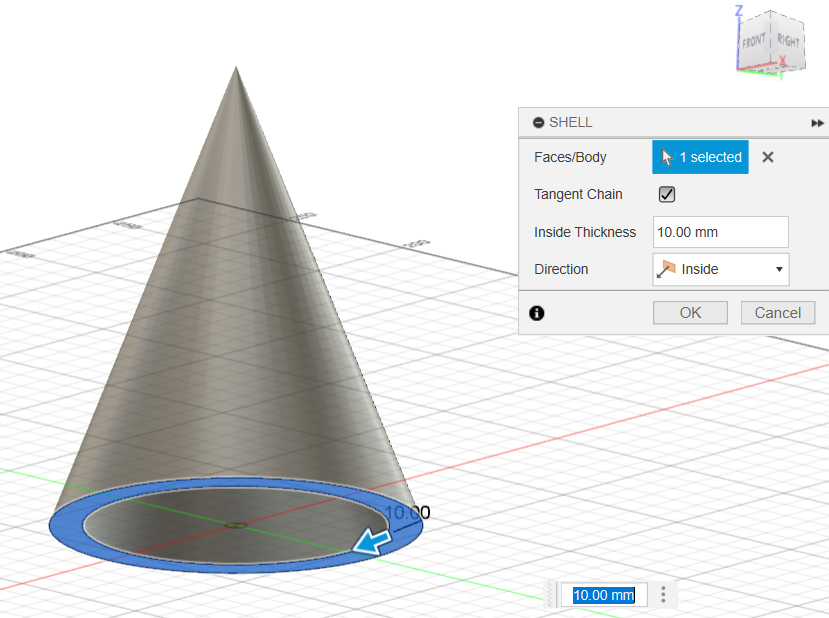Confirm shell with OK button
This screenshot has width=829, height=618.
pyautogui.click(x=690, y=313)
